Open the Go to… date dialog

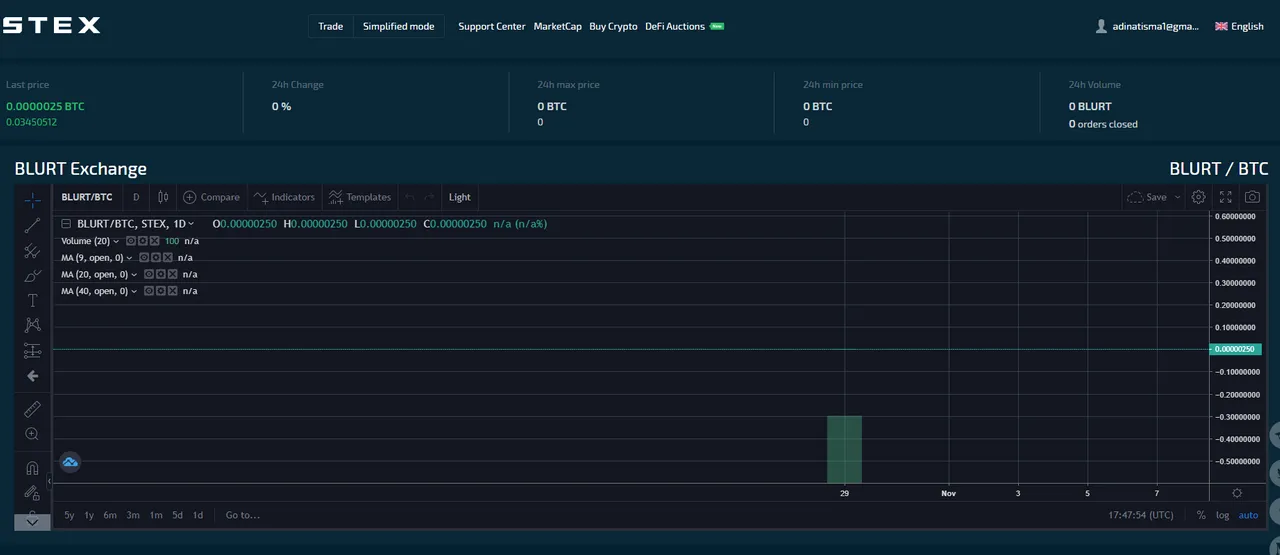click(243, 515)
